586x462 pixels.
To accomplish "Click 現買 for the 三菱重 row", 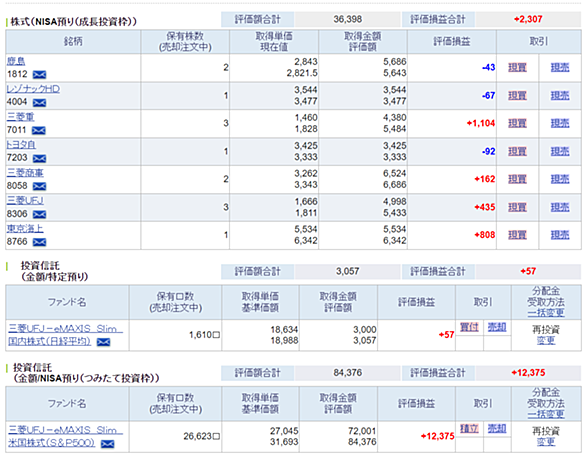I will tap(517, 123).
